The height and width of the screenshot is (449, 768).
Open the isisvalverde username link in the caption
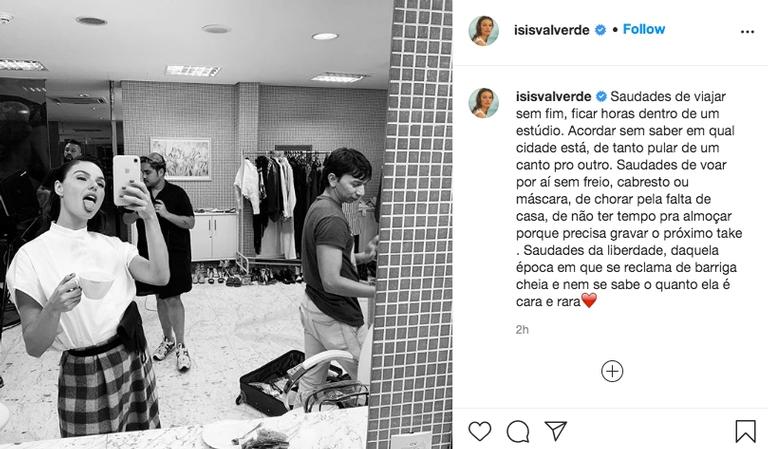(x=554, y=96)
